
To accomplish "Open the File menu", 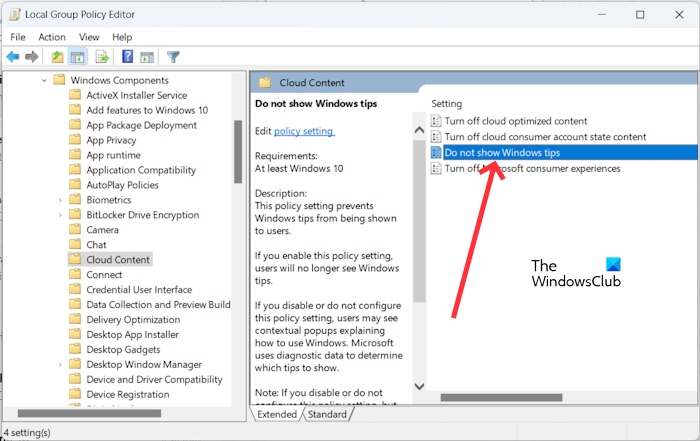I will tap(18, 37).
